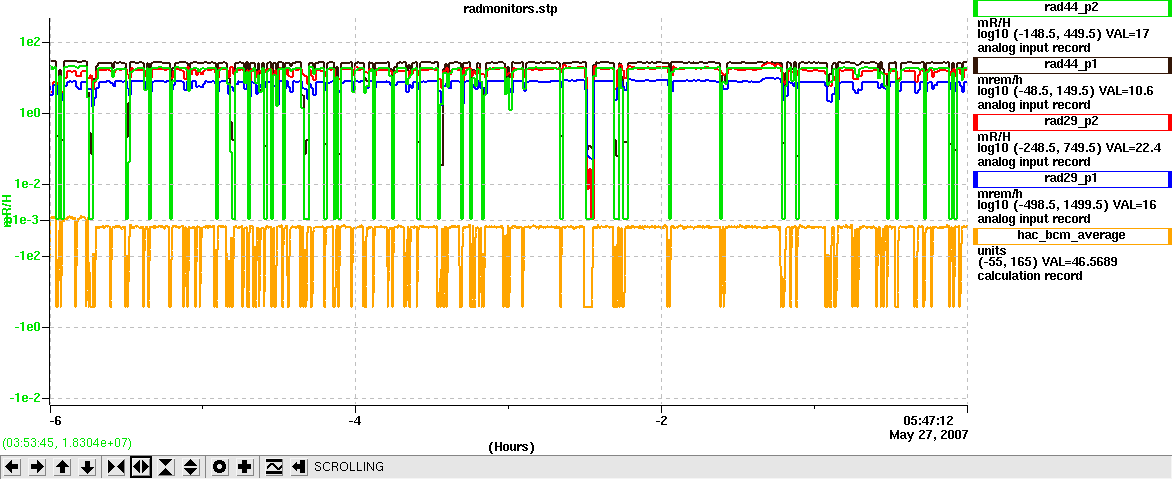Image resolution: width=1172 pixels, height=479 pixels.
Task: Select the rad29_p1 curve legend
Action: pyautogui.click(x=1073, y=179)
